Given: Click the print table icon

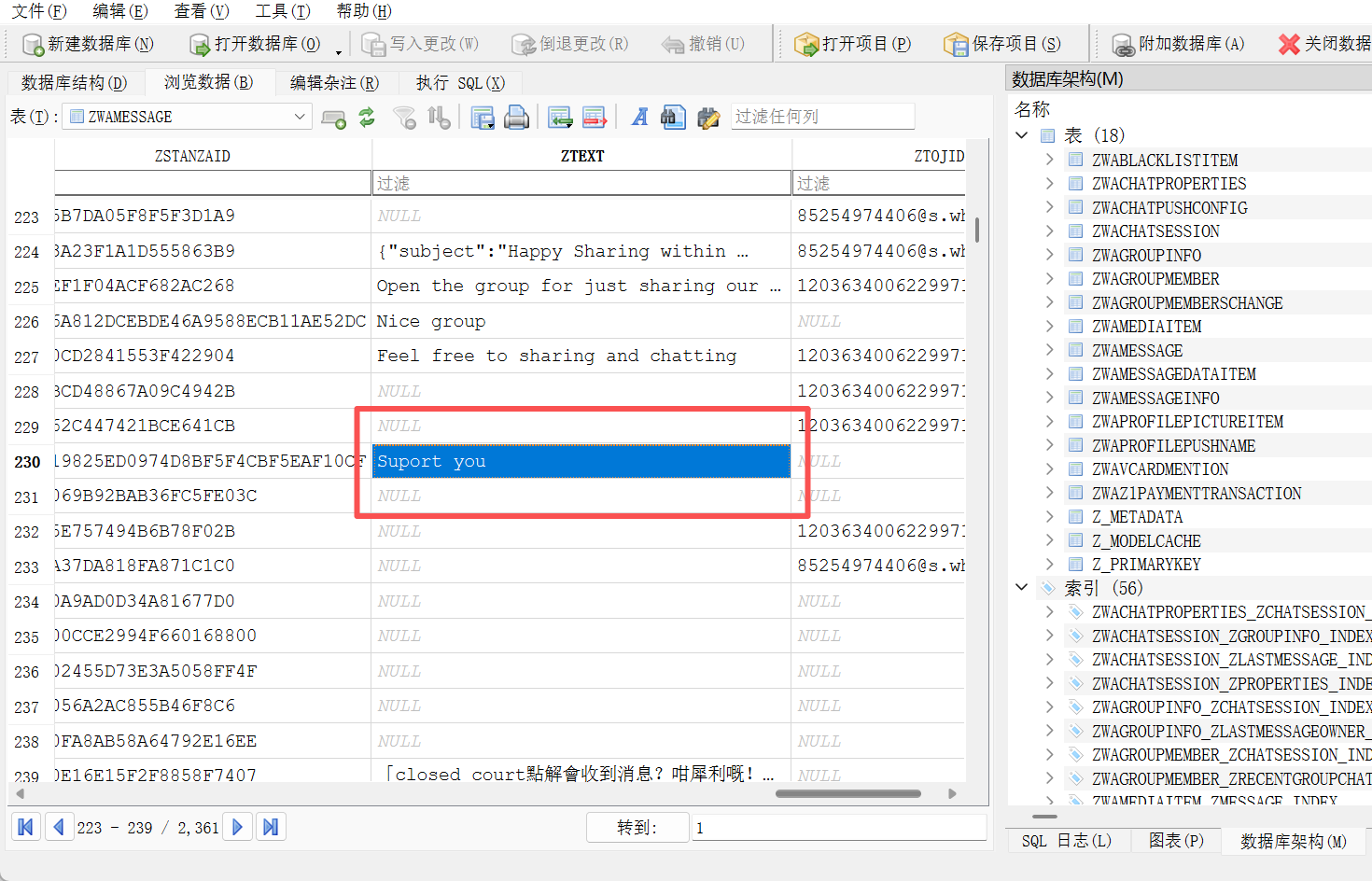Looking at the screenshot, I should 516,118.
